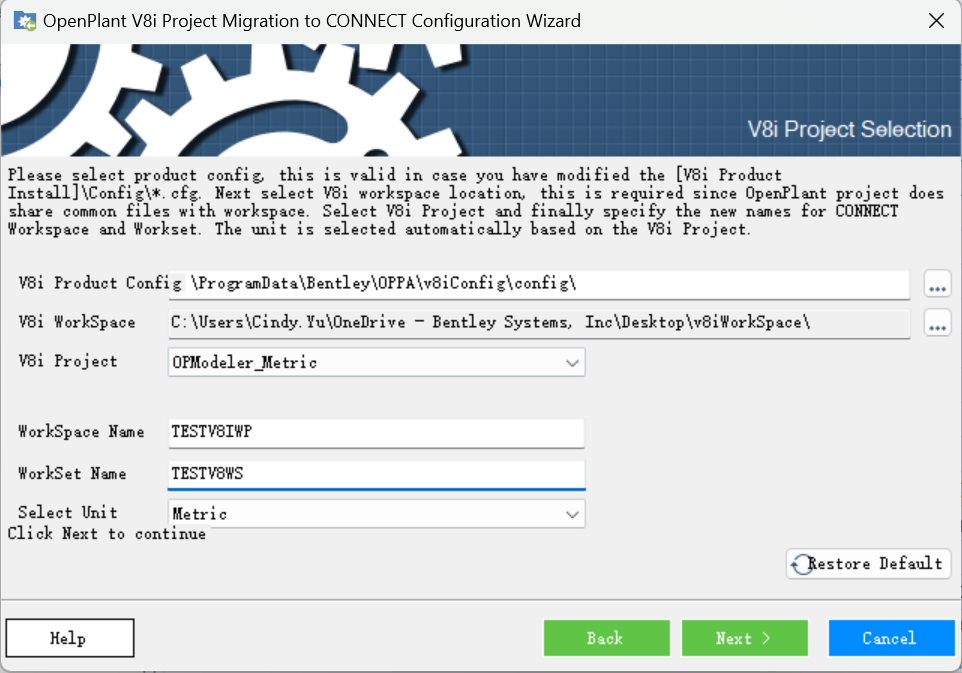The height and width of the screenshot is (673, 962).
Task: Click the V8i Product Config path field
Action: tap(539, 284)
